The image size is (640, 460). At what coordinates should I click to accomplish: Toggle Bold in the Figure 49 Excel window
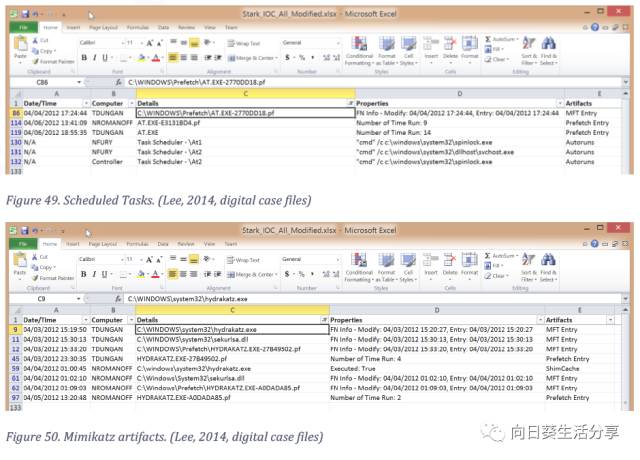[x=84, y=58]
